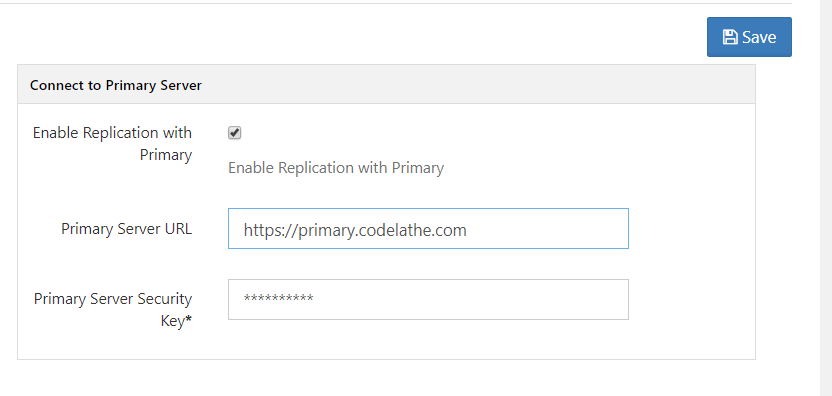
Task: Place cursor in the https://primary.codelathe.com text
Action: point(355,230)
